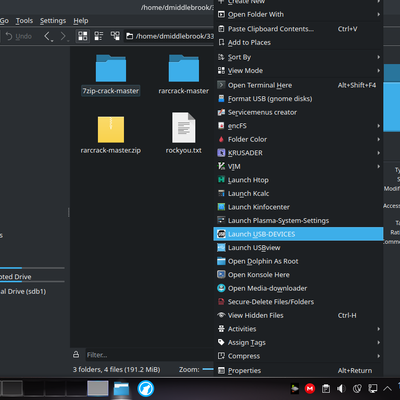Click the Launch Kinfocenter icon
400x400 pixels.
click(x=221, y=207)
